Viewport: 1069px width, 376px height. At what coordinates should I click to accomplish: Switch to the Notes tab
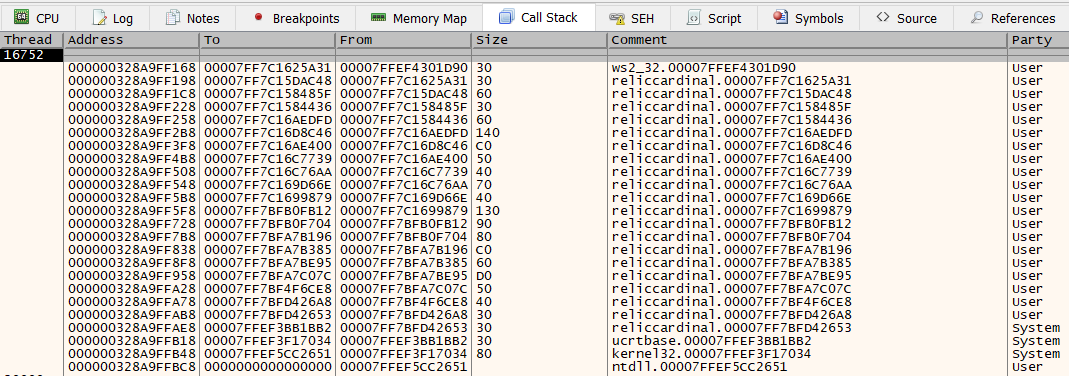click(193, 18)
